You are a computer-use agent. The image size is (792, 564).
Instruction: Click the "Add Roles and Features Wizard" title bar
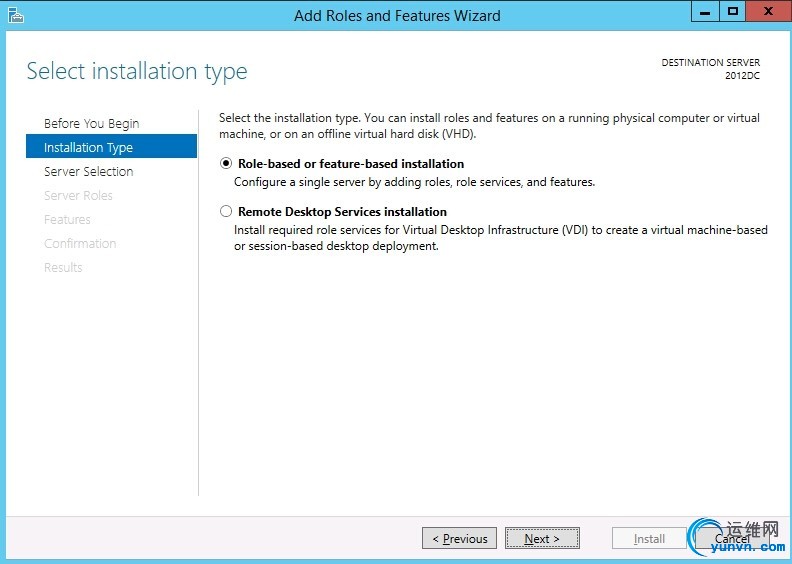tap(397, 15)
